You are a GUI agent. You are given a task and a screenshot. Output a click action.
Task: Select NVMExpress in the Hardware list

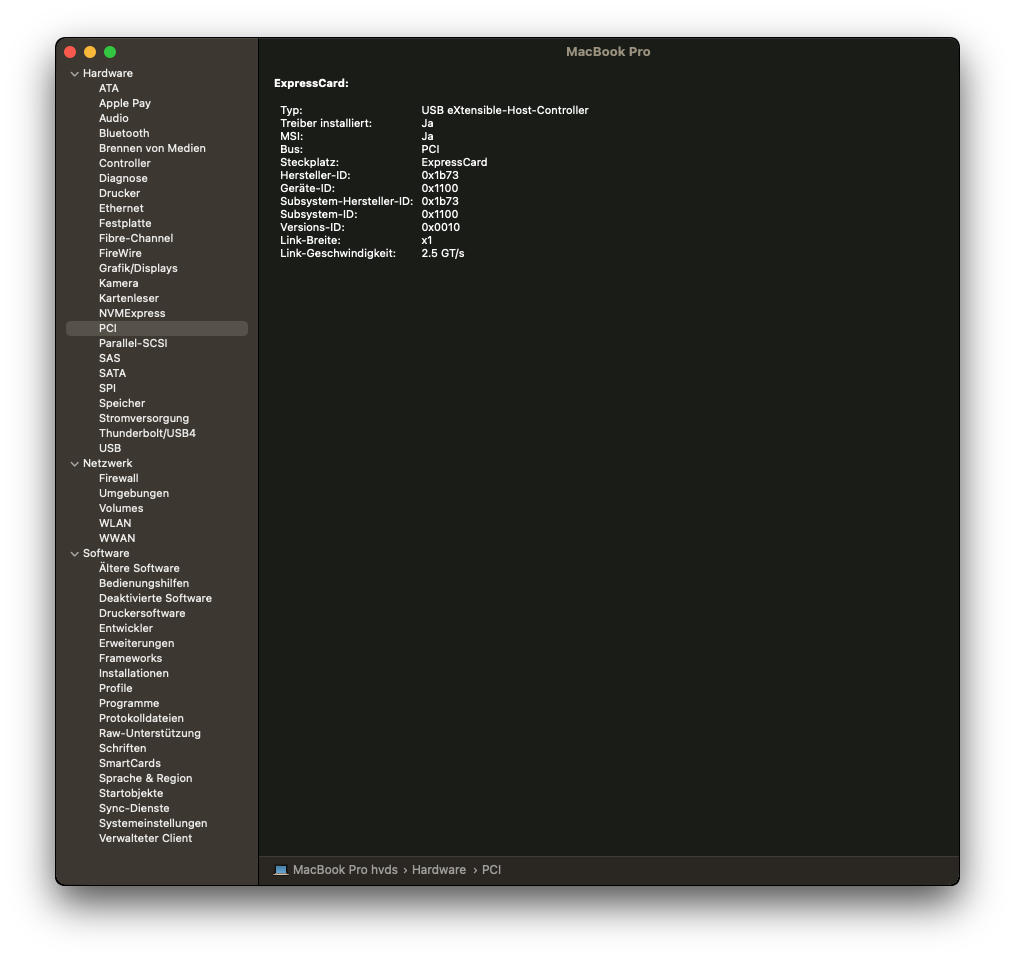[x=132, y=313]
